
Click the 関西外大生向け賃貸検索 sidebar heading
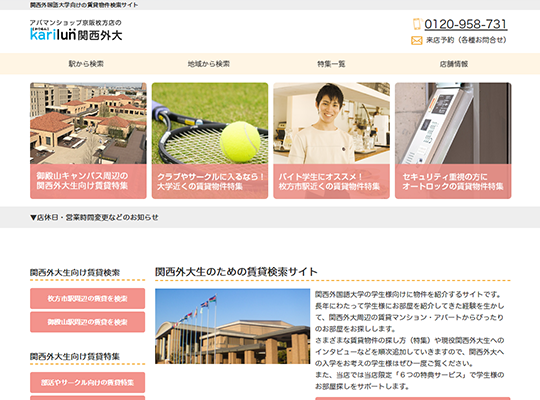pos(75,273)
